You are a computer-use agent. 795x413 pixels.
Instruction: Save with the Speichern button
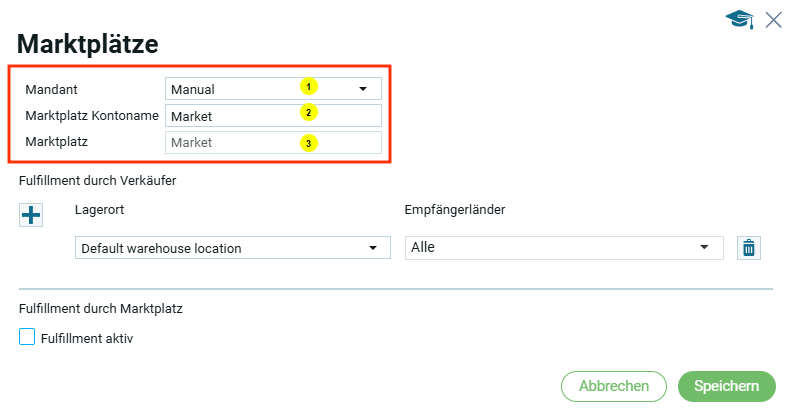click(726, 386)
